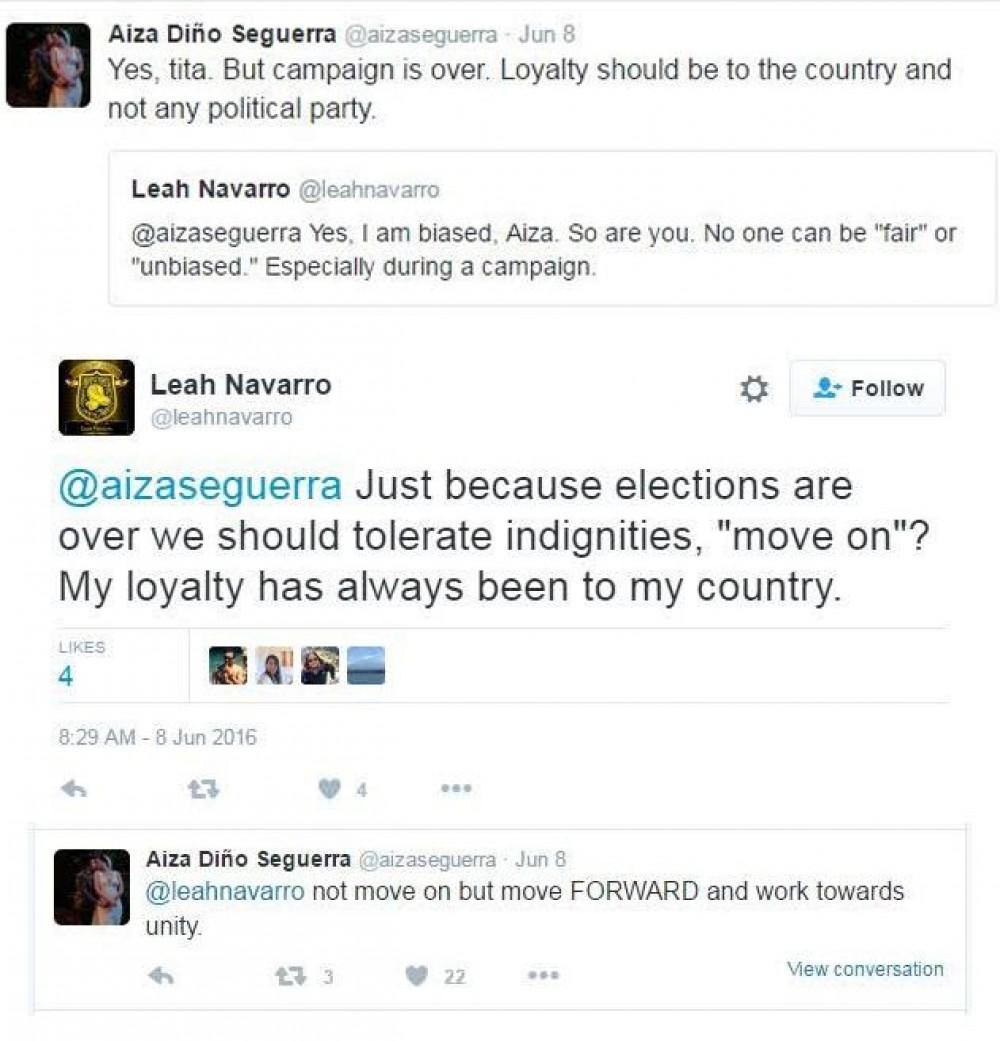Click last liker's landscape profile thumbnail
This screenshot has height=1041, width=1000.
(366, 666)
